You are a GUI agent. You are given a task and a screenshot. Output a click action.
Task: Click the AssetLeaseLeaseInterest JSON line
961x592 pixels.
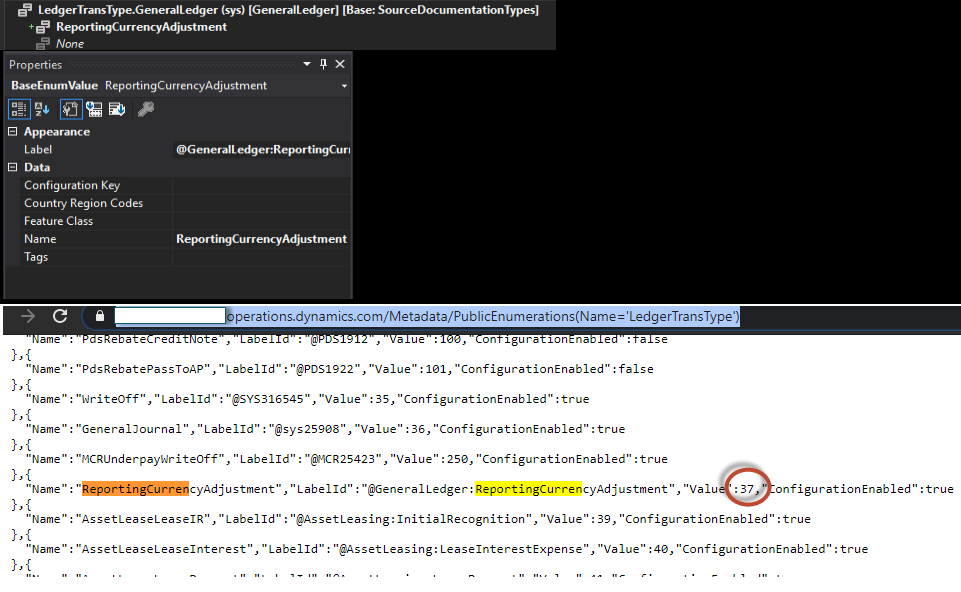[x=447, y=549]
